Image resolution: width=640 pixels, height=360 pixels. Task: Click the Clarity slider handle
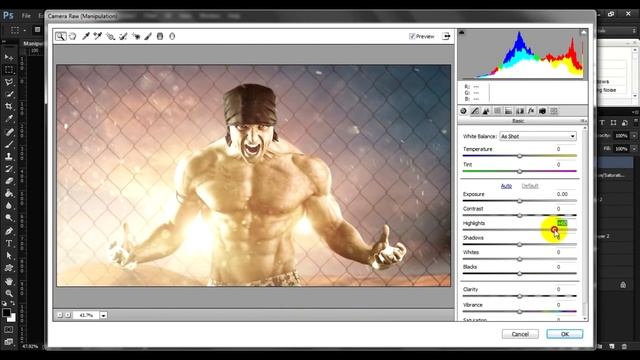(x=520, y=296)
